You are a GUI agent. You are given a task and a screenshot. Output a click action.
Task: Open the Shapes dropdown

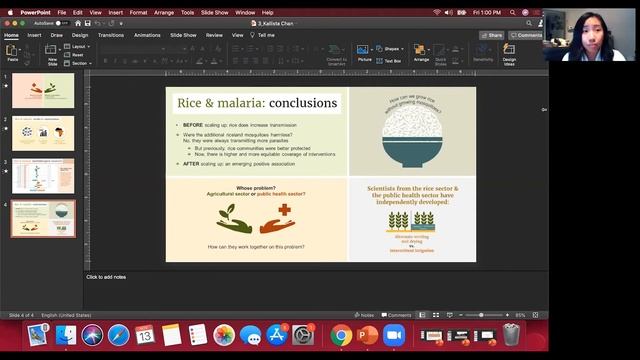[x=390, y=49]
